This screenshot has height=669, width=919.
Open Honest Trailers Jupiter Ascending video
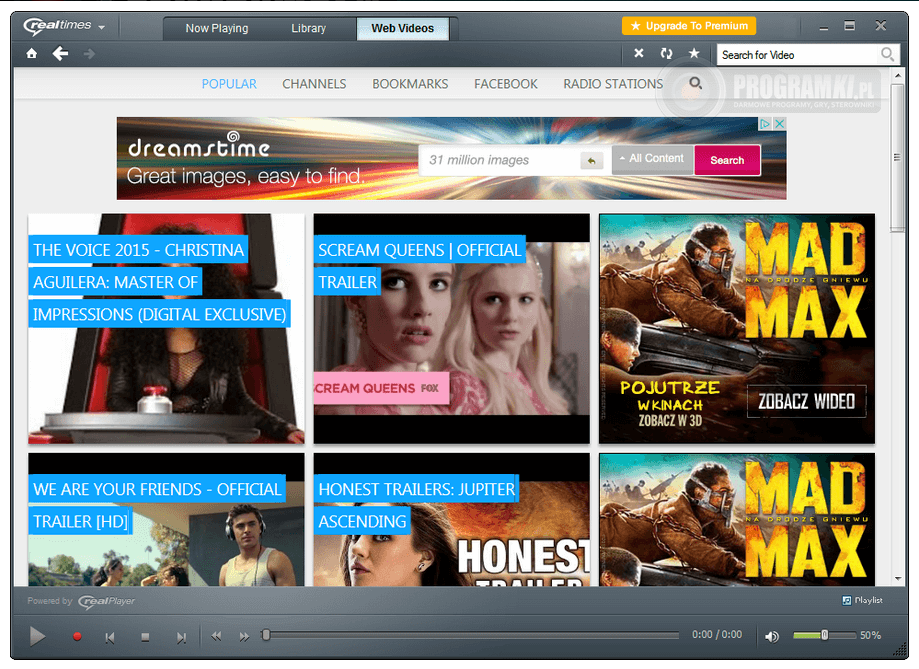coord(452,519)
